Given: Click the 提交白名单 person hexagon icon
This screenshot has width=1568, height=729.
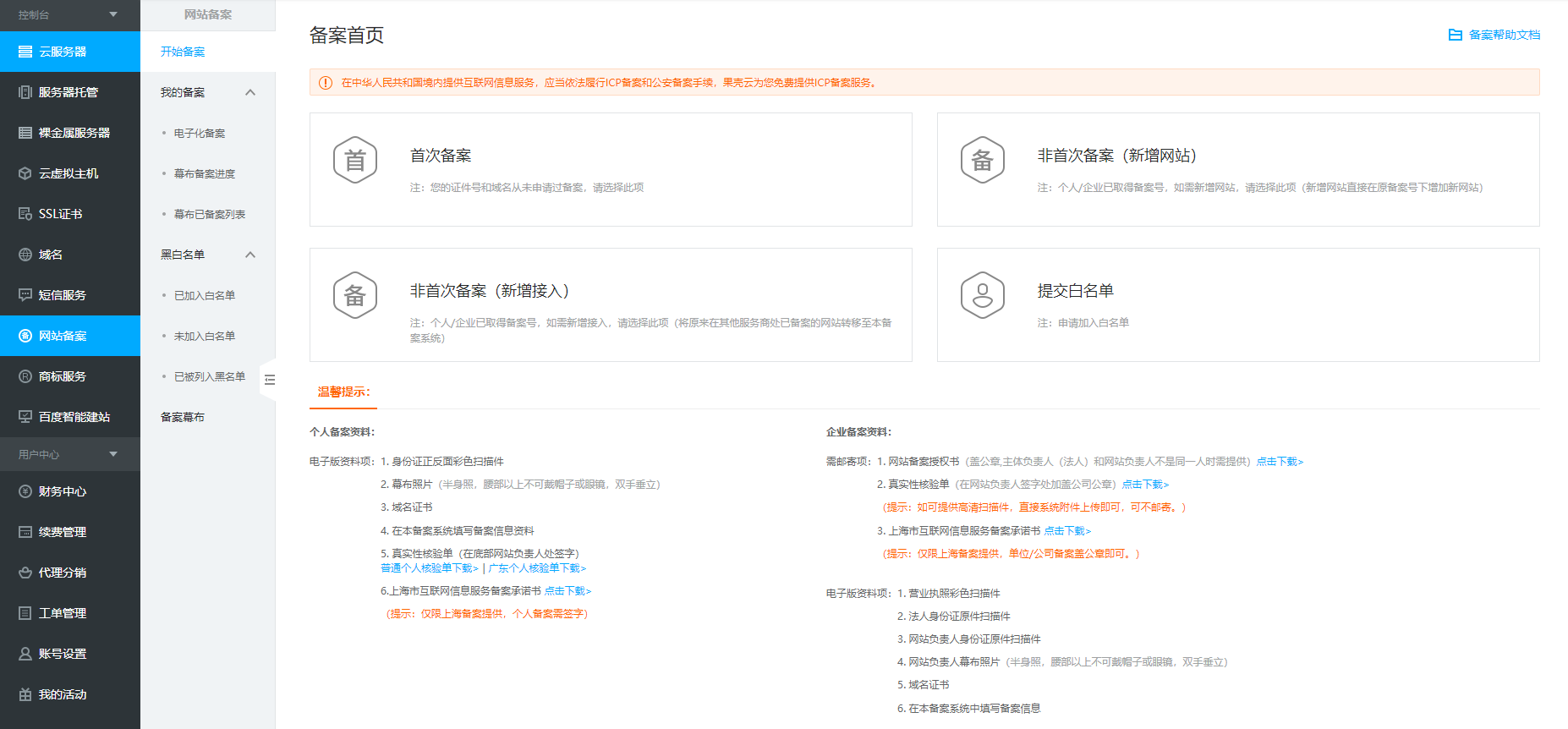Looking at the screenshot, I should (982, 295).
